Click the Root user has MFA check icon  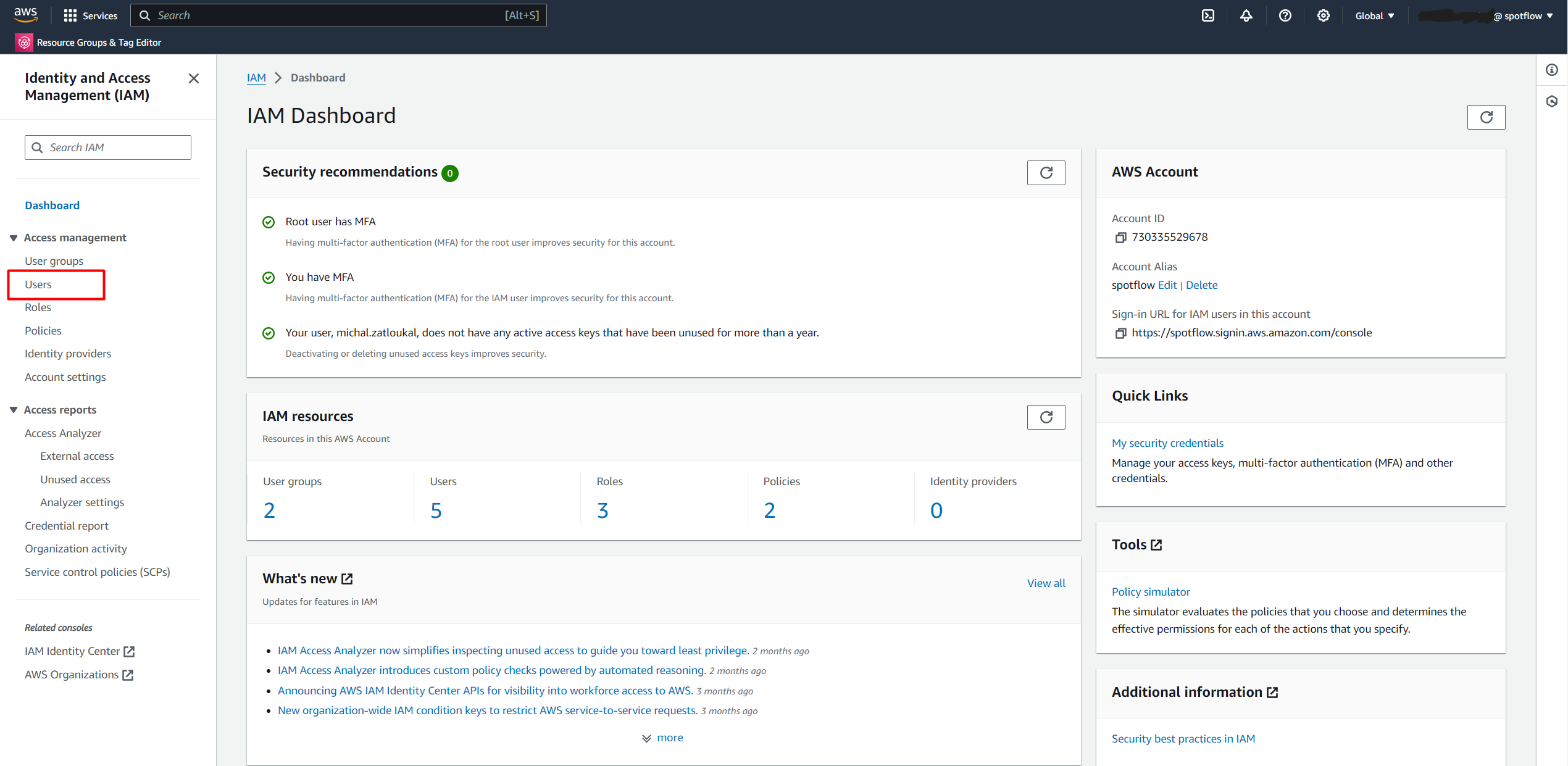pyautogui.click(x=269, y=222)
